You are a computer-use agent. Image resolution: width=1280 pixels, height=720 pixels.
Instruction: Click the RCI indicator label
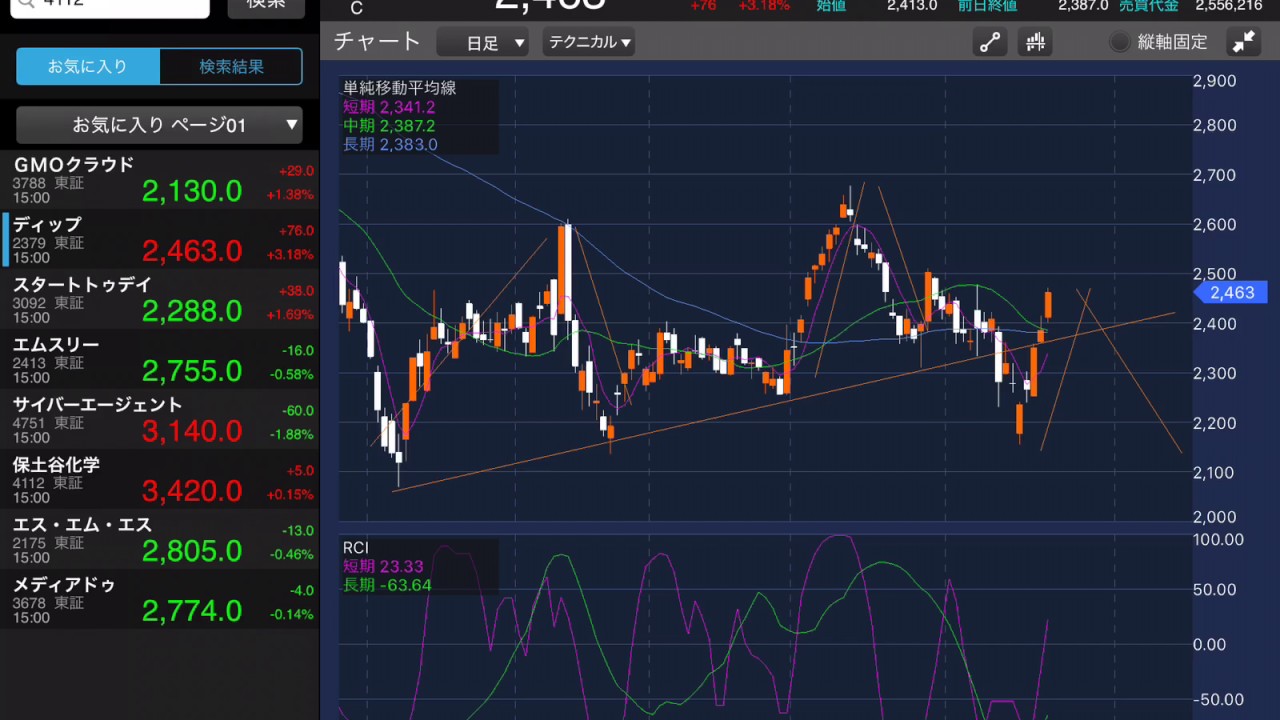click(x=356, y=548)
